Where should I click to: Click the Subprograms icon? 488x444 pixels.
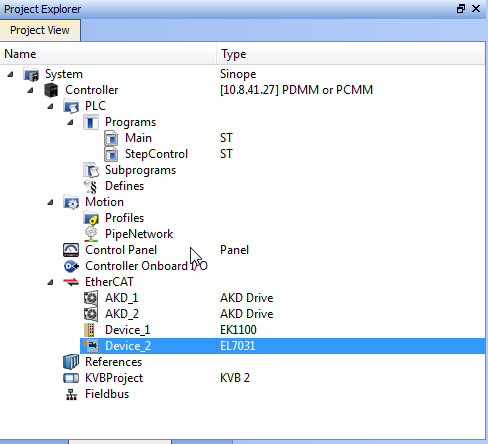point(91,170)
